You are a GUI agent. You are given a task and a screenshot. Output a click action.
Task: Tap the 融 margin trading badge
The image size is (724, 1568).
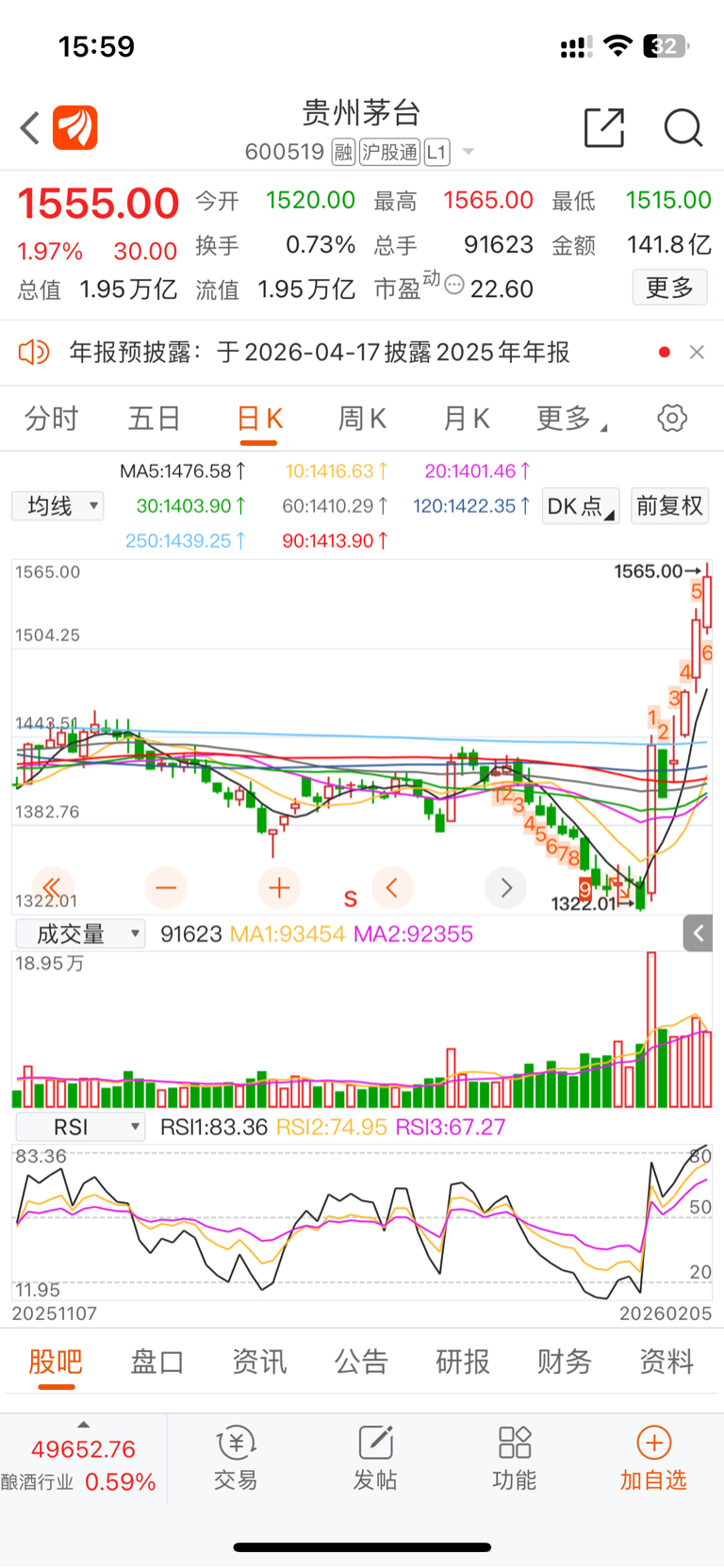[343, 152]
